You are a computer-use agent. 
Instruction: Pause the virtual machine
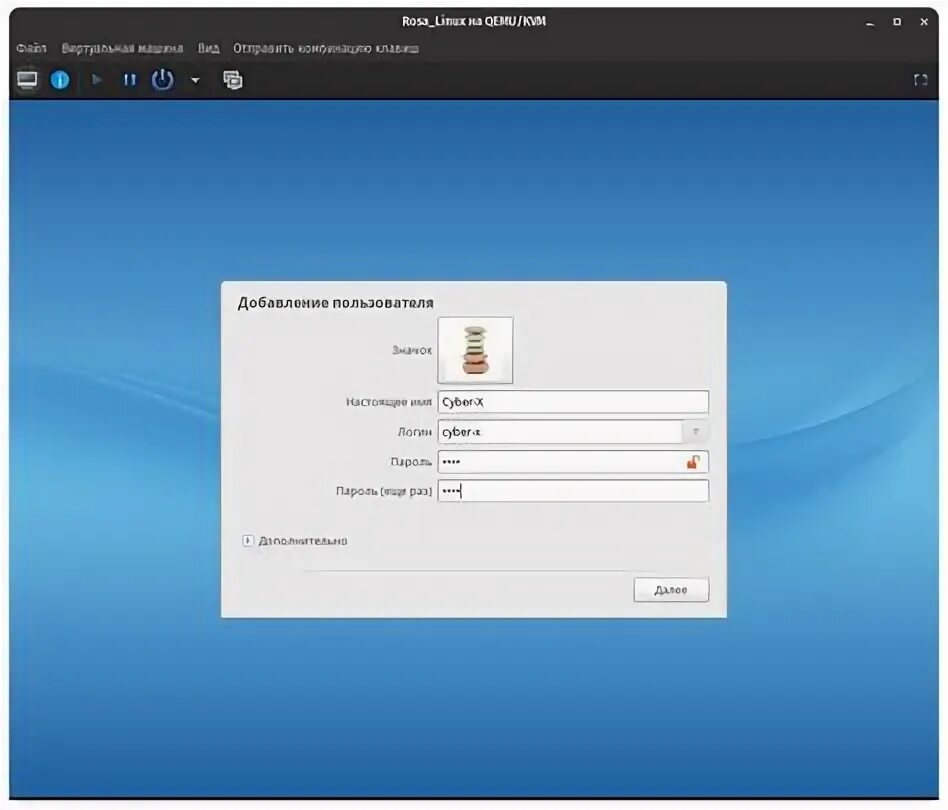(129, 80)
